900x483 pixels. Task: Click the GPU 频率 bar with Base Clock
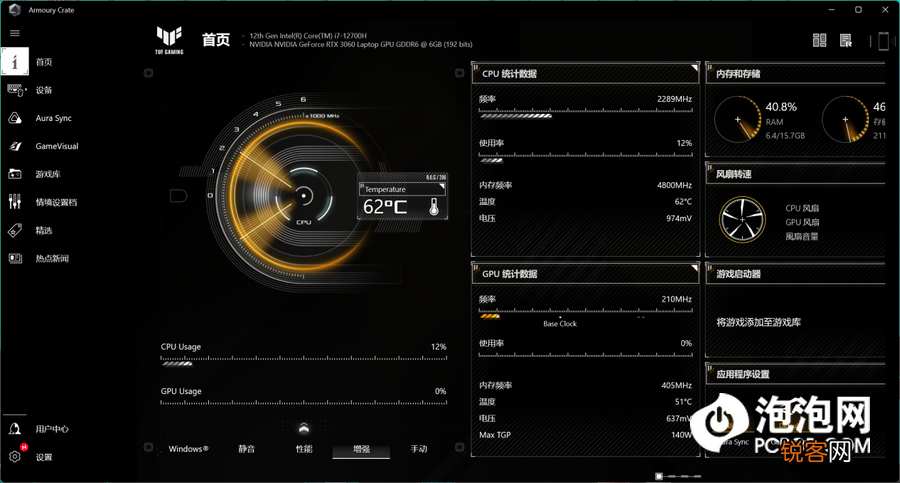pos(585,314)
